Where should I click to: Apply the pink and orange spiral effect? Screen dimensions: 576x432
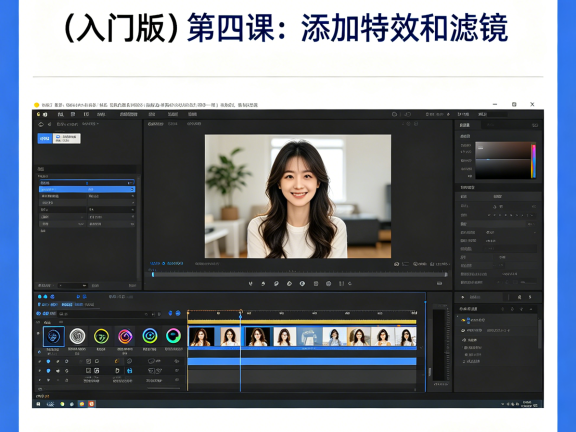pos(125,336)
